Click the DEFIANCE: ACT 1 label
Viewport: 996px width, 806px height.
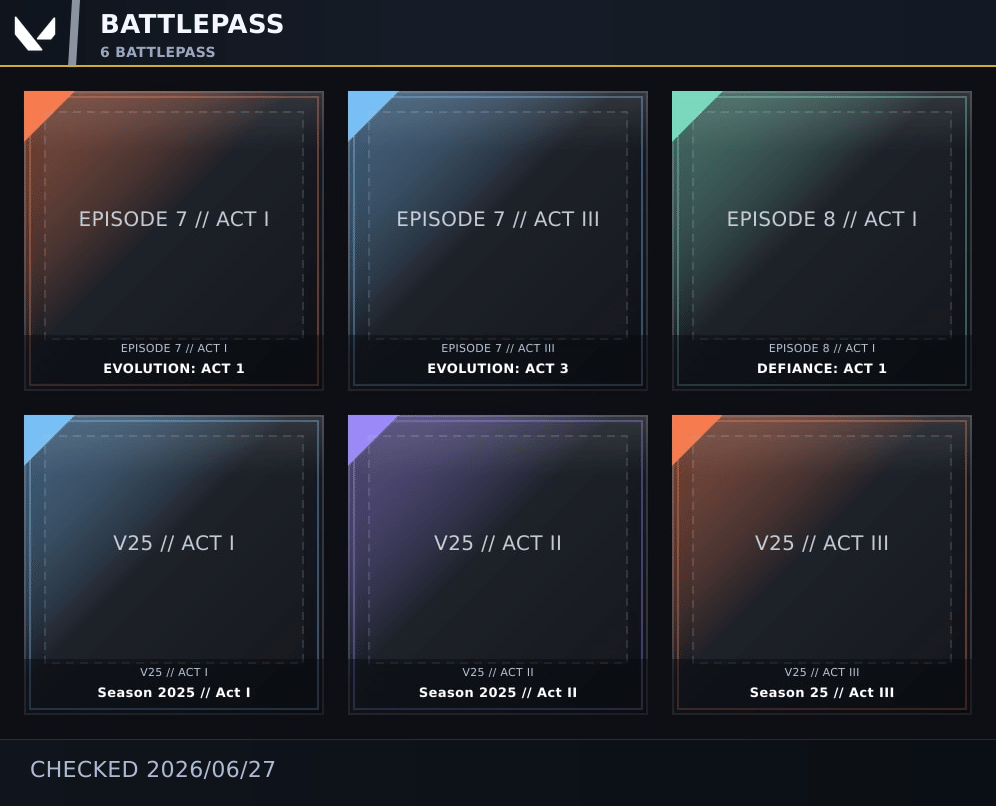[822, 368]
